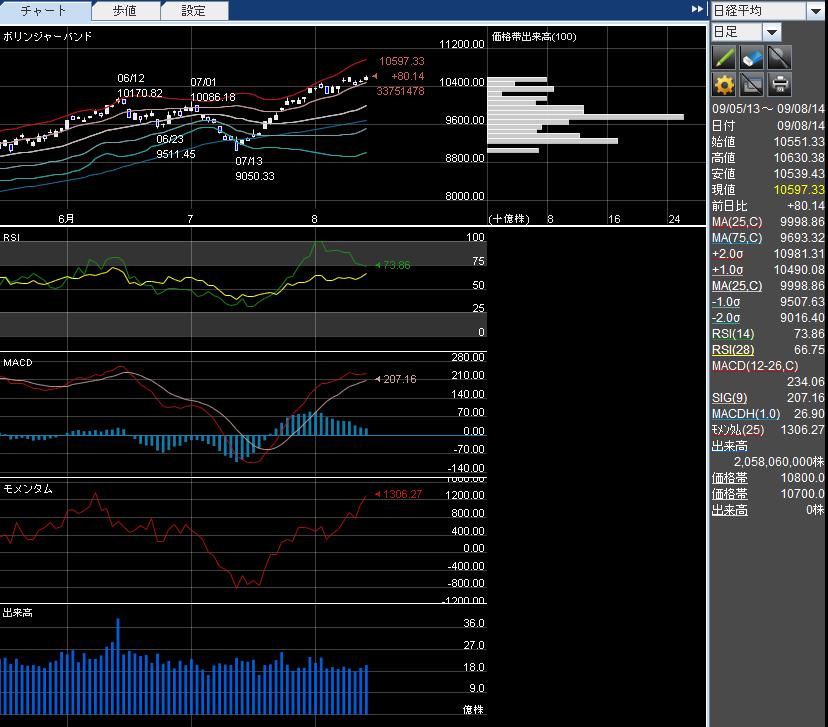Click the +1.0σ Bollinger band label

pyautogui.click(x=727, y=270)
